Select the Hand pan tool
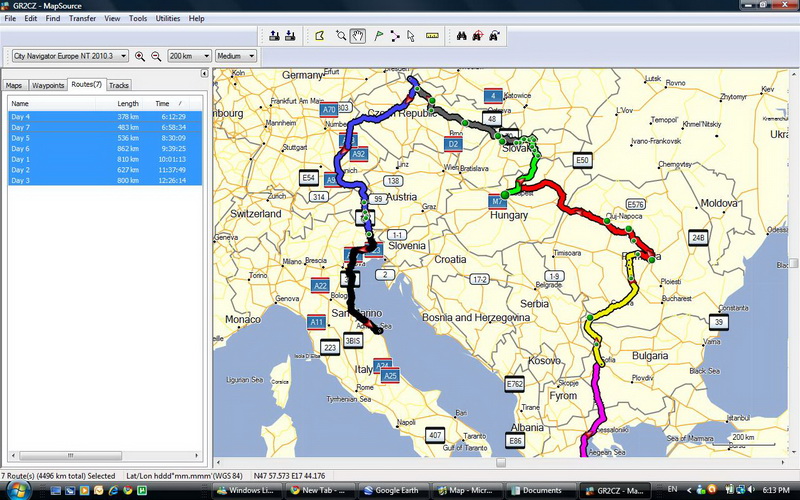This screenshot has width=800, height=500. point(358,36)
